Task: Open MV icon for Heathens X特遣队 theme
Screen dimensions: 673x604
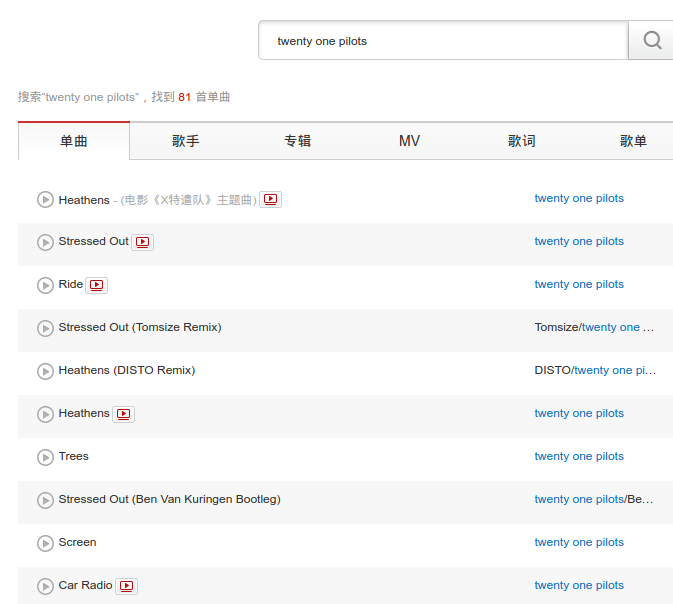Action: pyautogui.click(x=270, y=199)
